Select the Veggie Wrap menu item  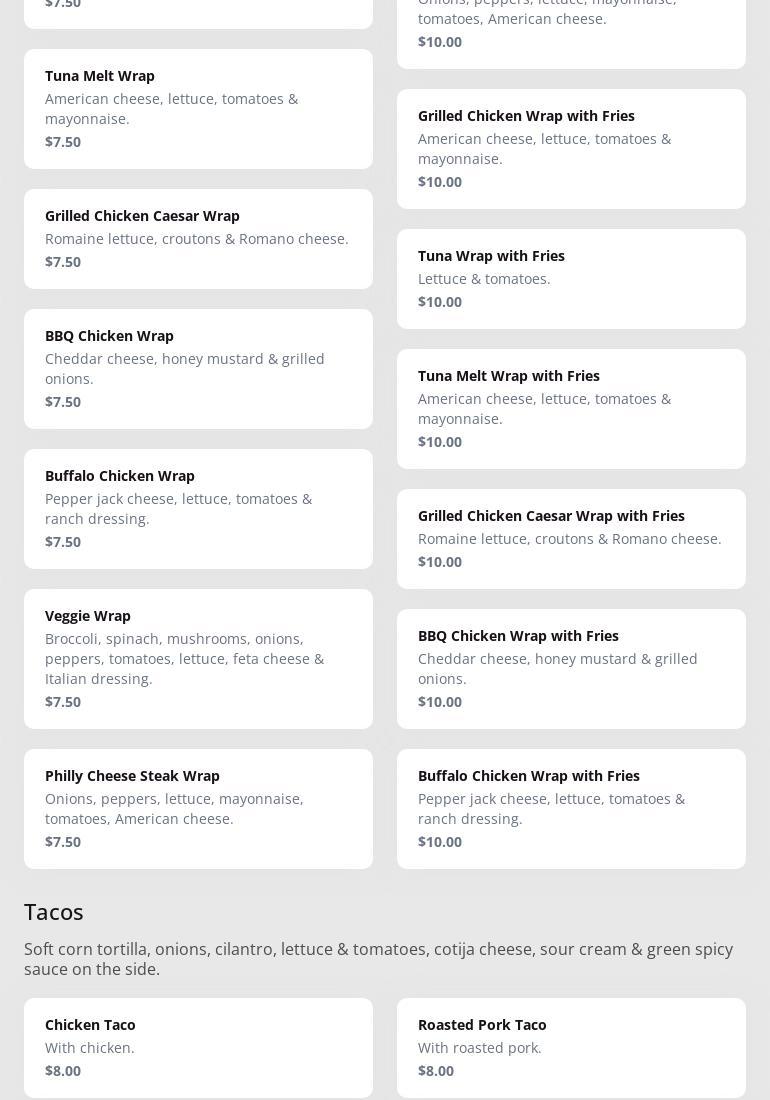point(198,658)
